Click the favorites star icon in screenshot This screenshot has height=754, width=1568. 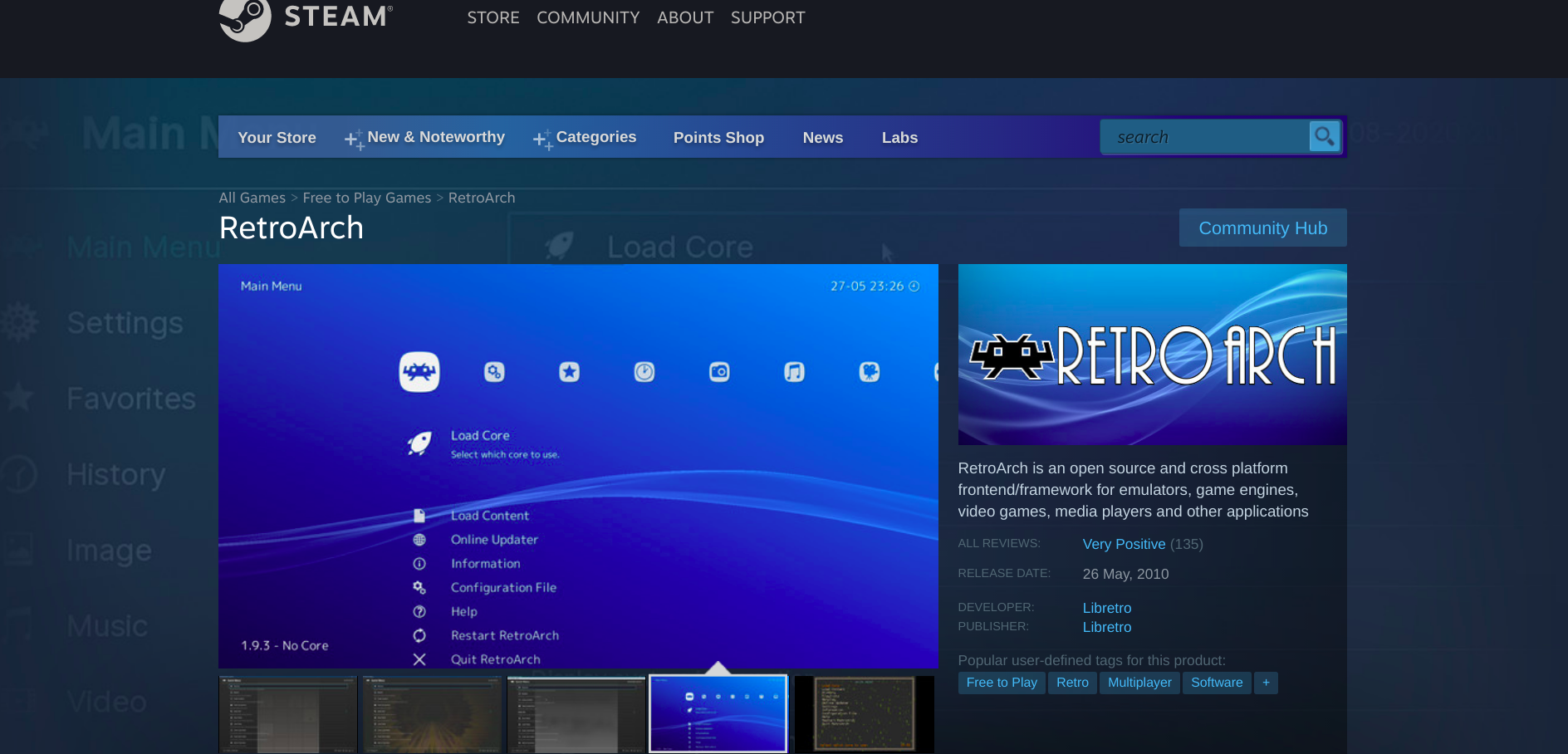[569, 372]
